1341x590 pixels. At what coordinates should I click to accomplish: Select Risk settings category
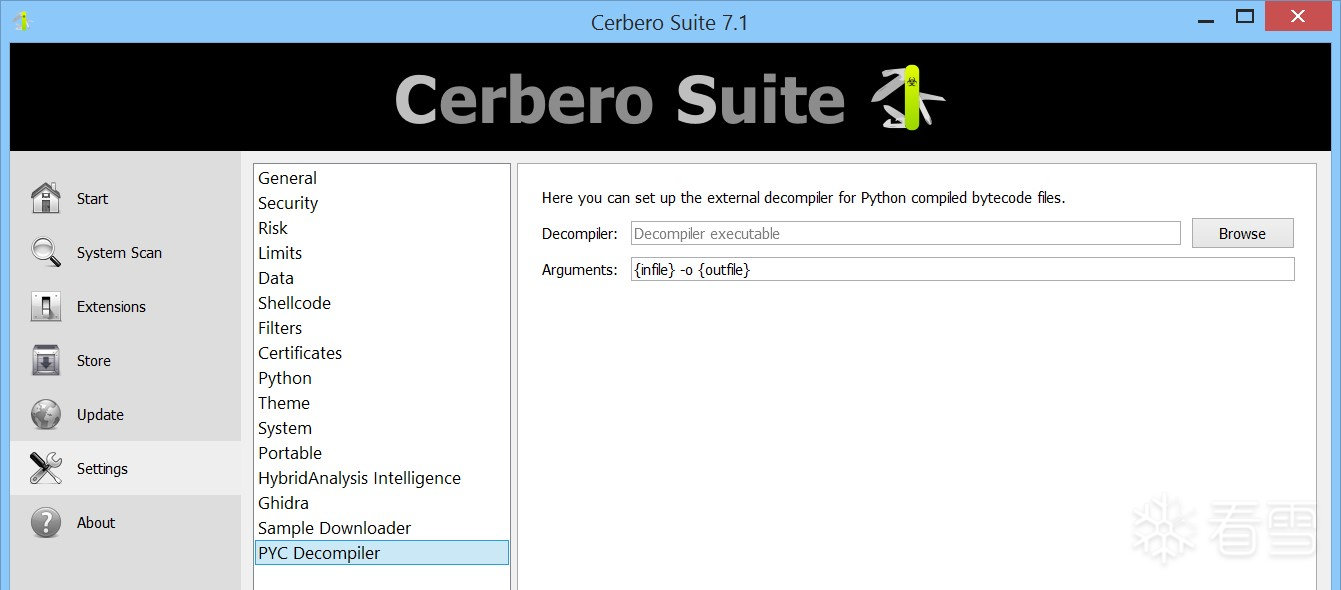(x=382, y=228)
